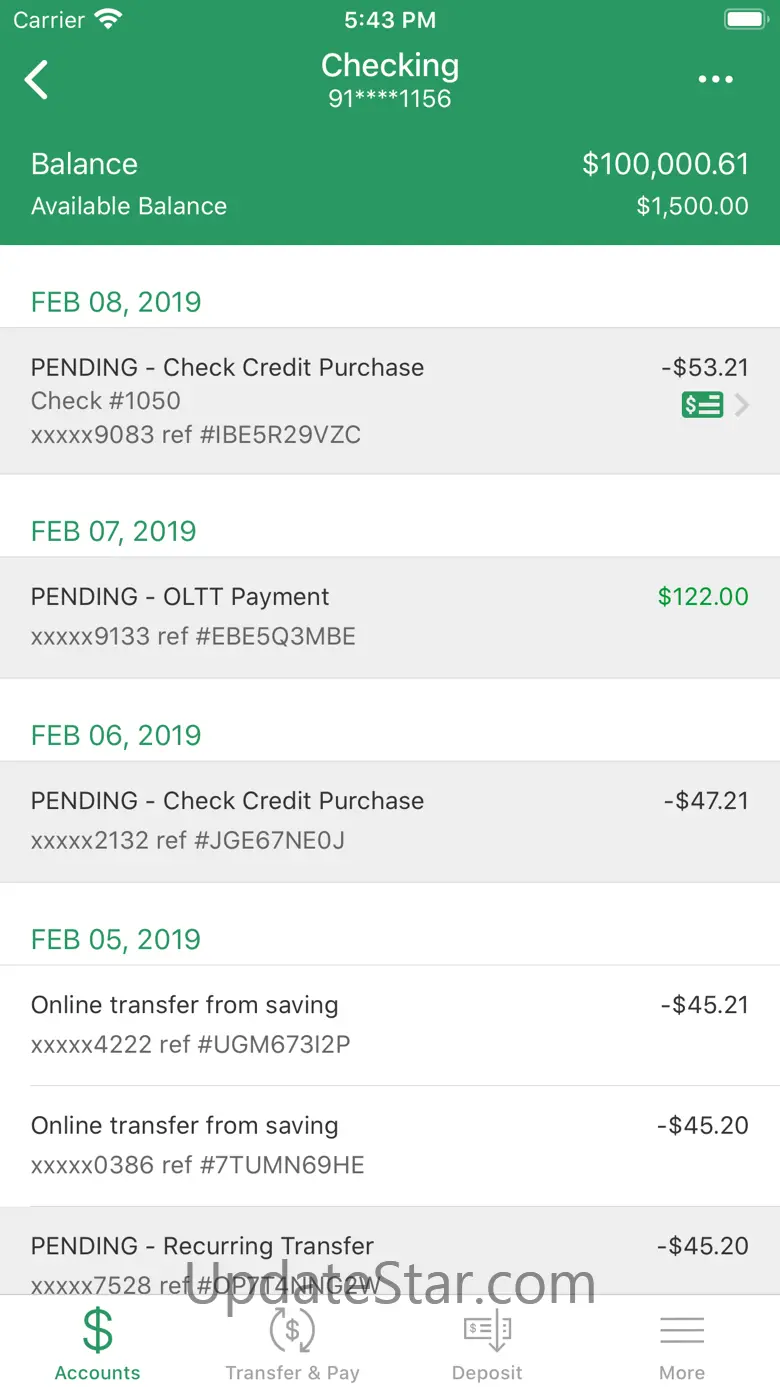The image size is (780, 1387).
Task: Tap the Deposit check icon
Action: click(x=487, y=1330)
